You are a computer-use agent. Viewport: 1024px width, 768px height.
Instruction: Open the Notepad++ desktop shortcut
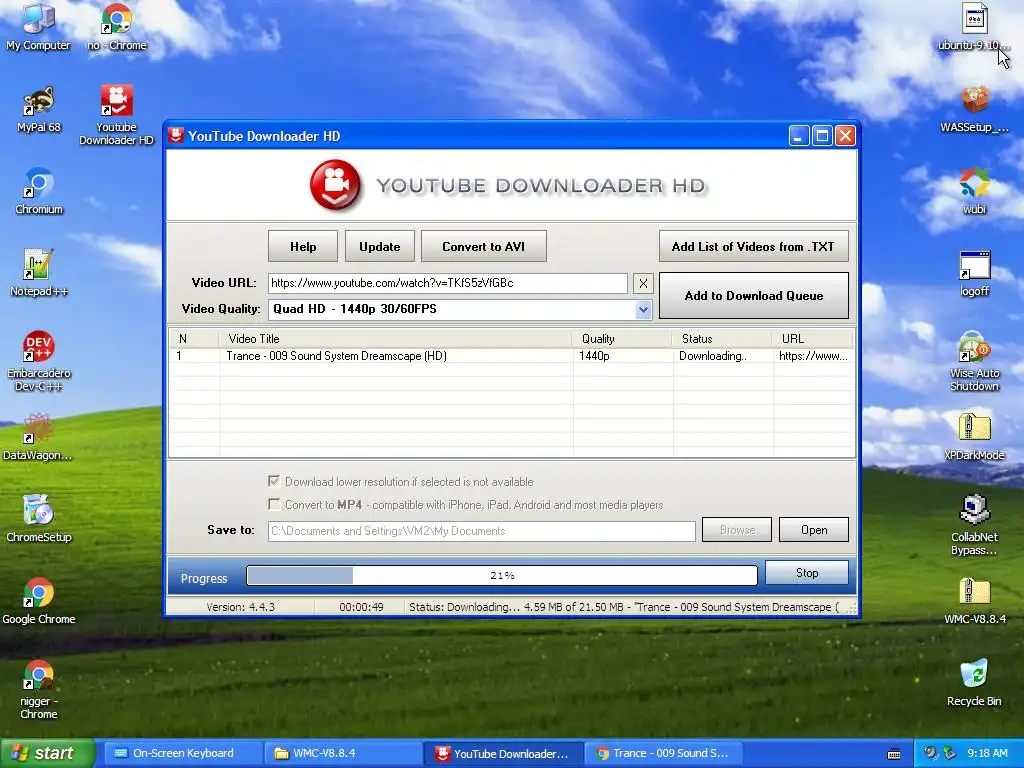point(39,274)
